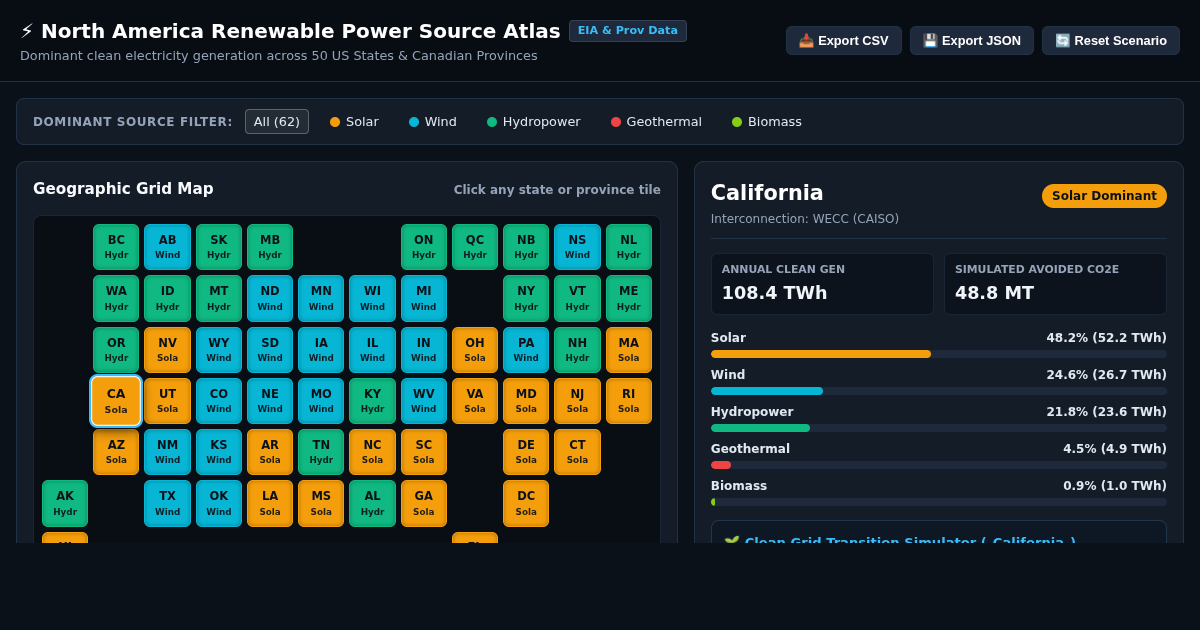Viewport: 1200px width, 630px height.
Task: Select the KY state tile
Action: point(372,401)
